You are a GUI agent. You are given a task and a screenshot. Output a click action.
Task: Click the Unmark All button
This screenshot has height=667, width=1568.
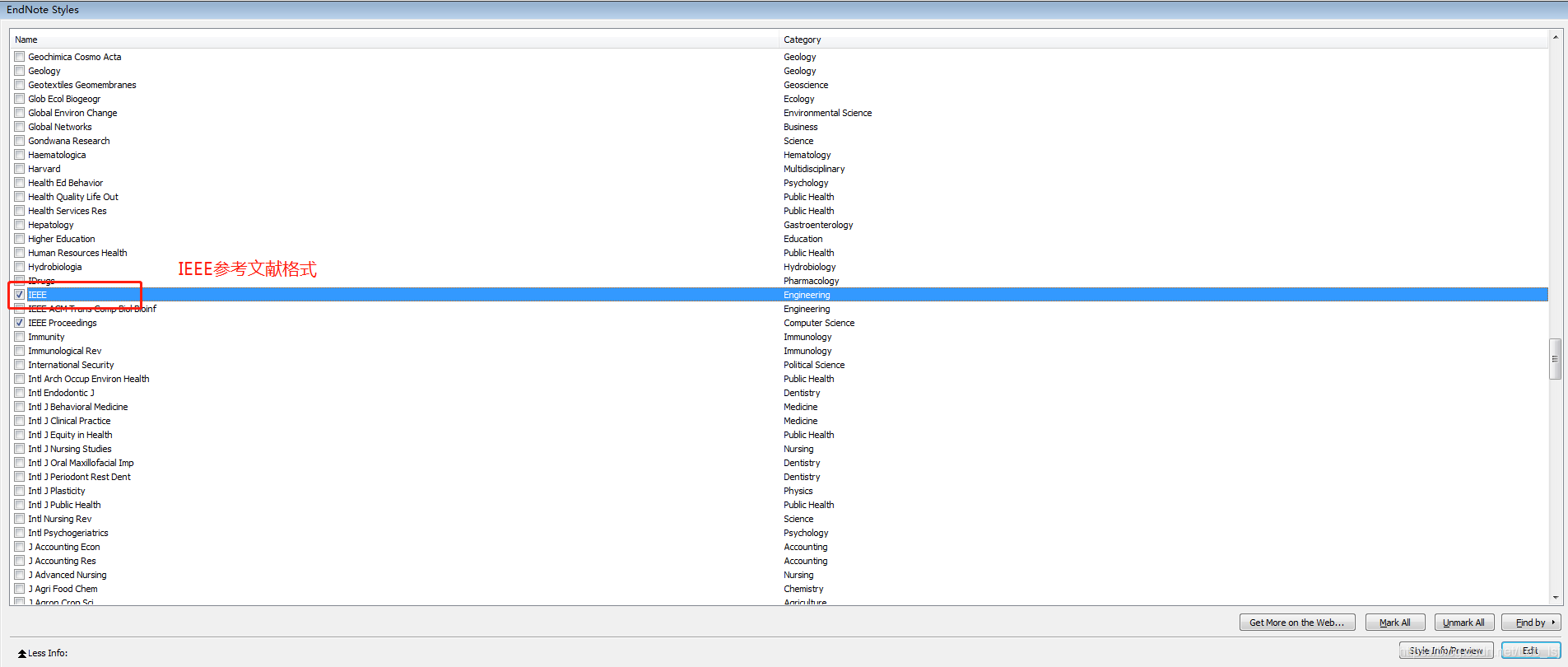tap(1464, 623)
